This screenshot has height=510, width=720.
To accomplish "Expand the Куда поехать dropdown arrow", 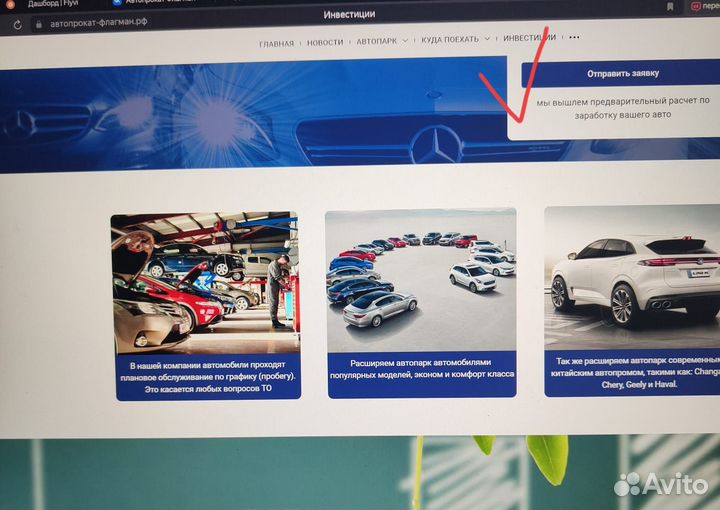I will click(x=487, y=40).
